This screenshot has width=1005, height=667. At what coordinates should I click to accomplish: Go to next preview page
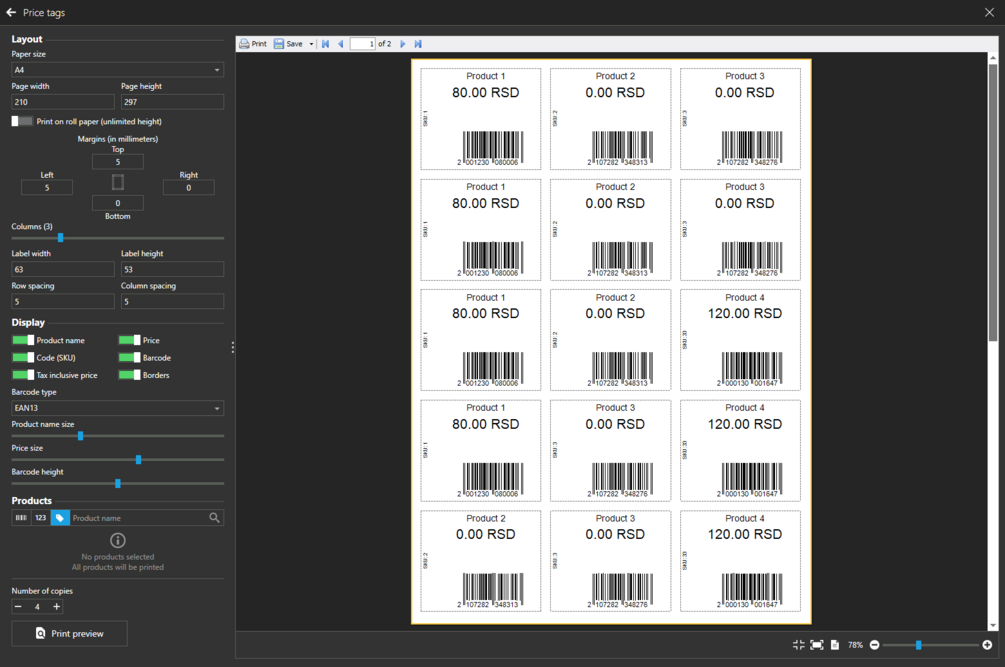403,44
